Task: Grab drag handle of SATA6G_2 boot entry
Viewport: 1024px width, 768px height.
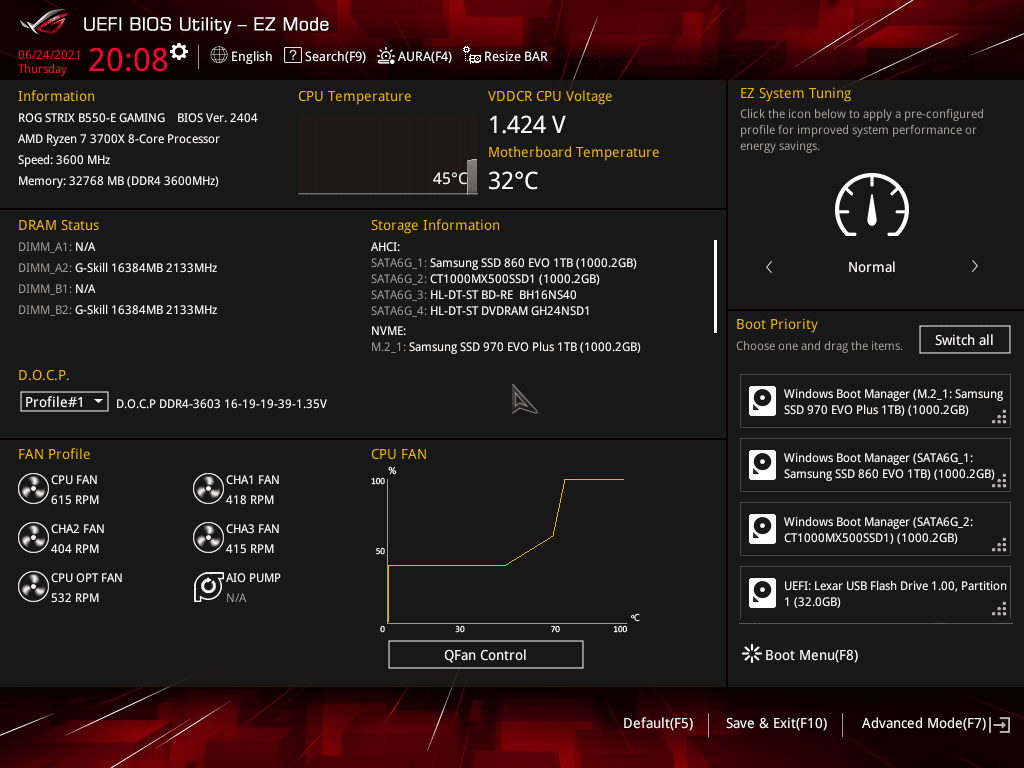Action: click(999, 545)
